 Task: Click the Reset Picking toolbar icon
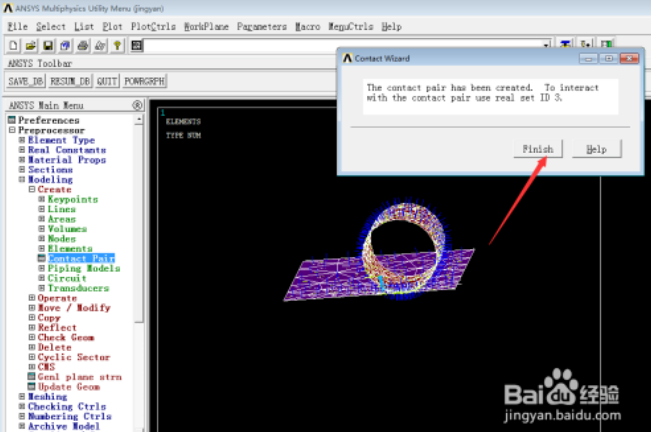pos(586,44)
